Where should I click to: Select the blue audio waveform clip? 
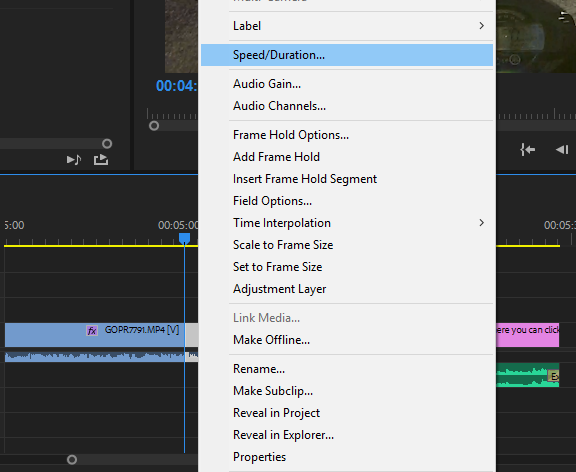point(95,356)
